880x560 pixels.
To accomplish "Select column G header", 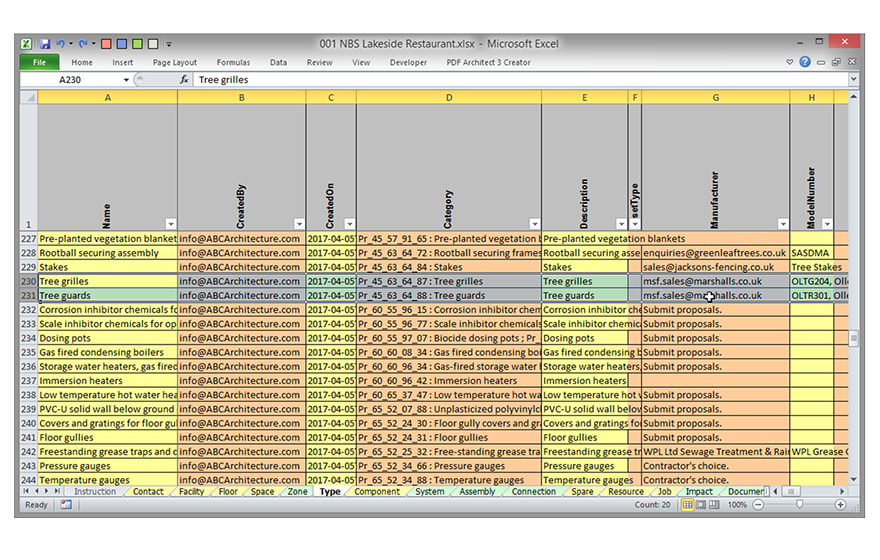I will pyautogui.click(x=716, y=98).
